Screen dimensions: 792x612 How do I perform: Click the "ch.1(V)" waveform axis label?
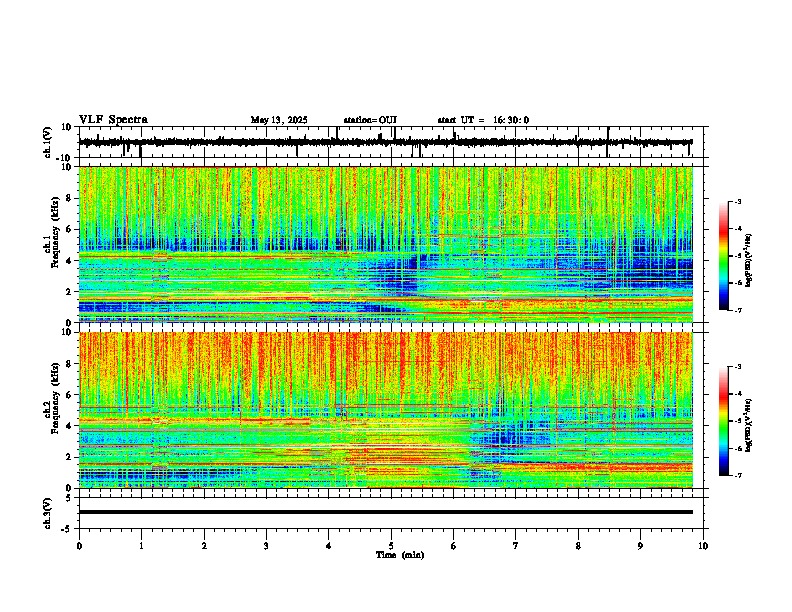pyautogui.click(x=48, y=142)
